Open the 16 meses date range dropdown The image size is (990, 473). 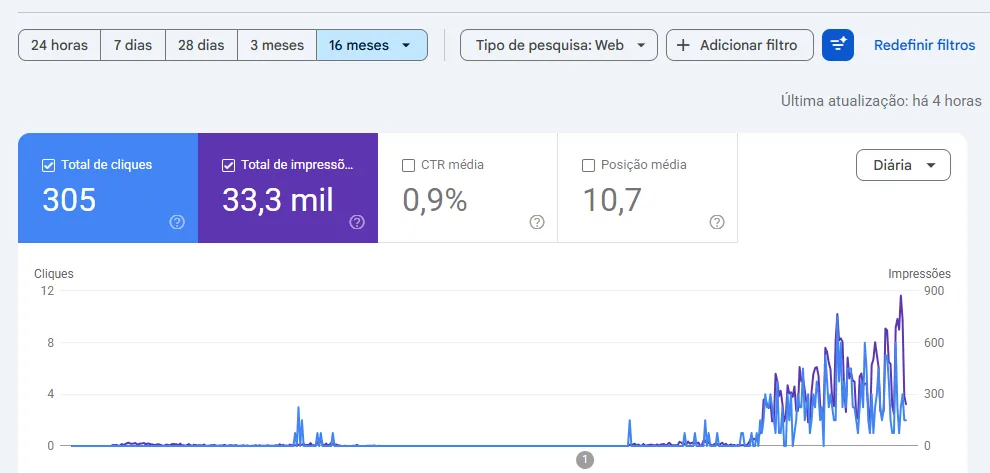point(372,45)
